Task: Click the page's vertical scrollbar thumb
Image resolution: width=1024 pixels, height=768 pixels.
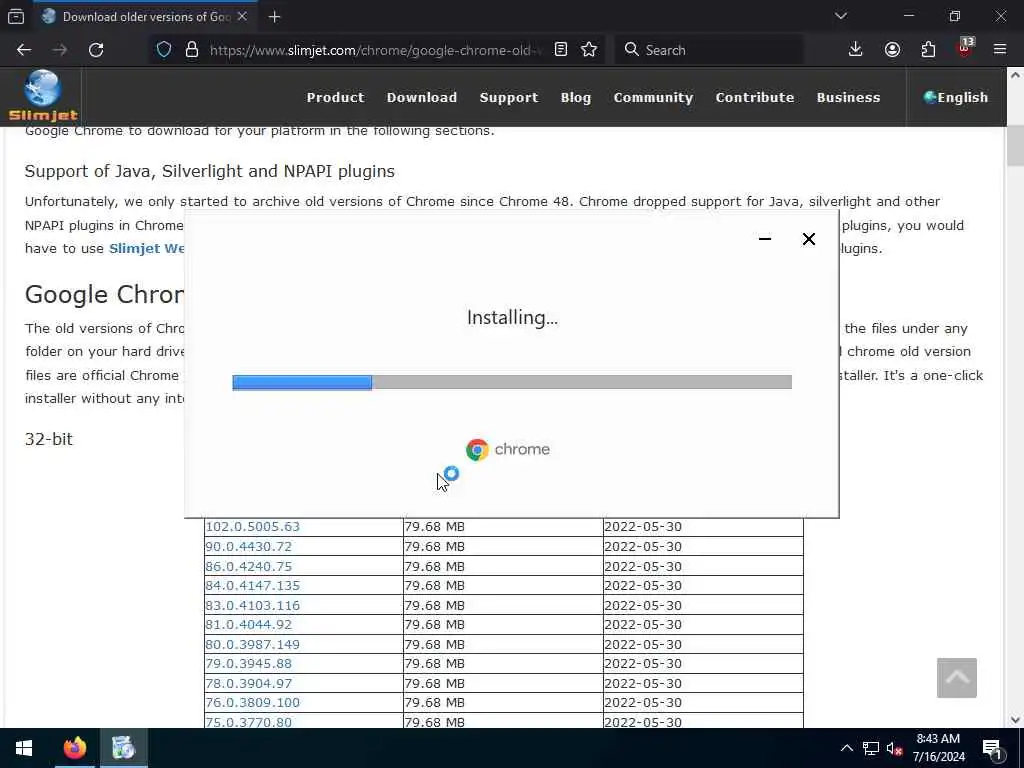Action: [1015, 146]
